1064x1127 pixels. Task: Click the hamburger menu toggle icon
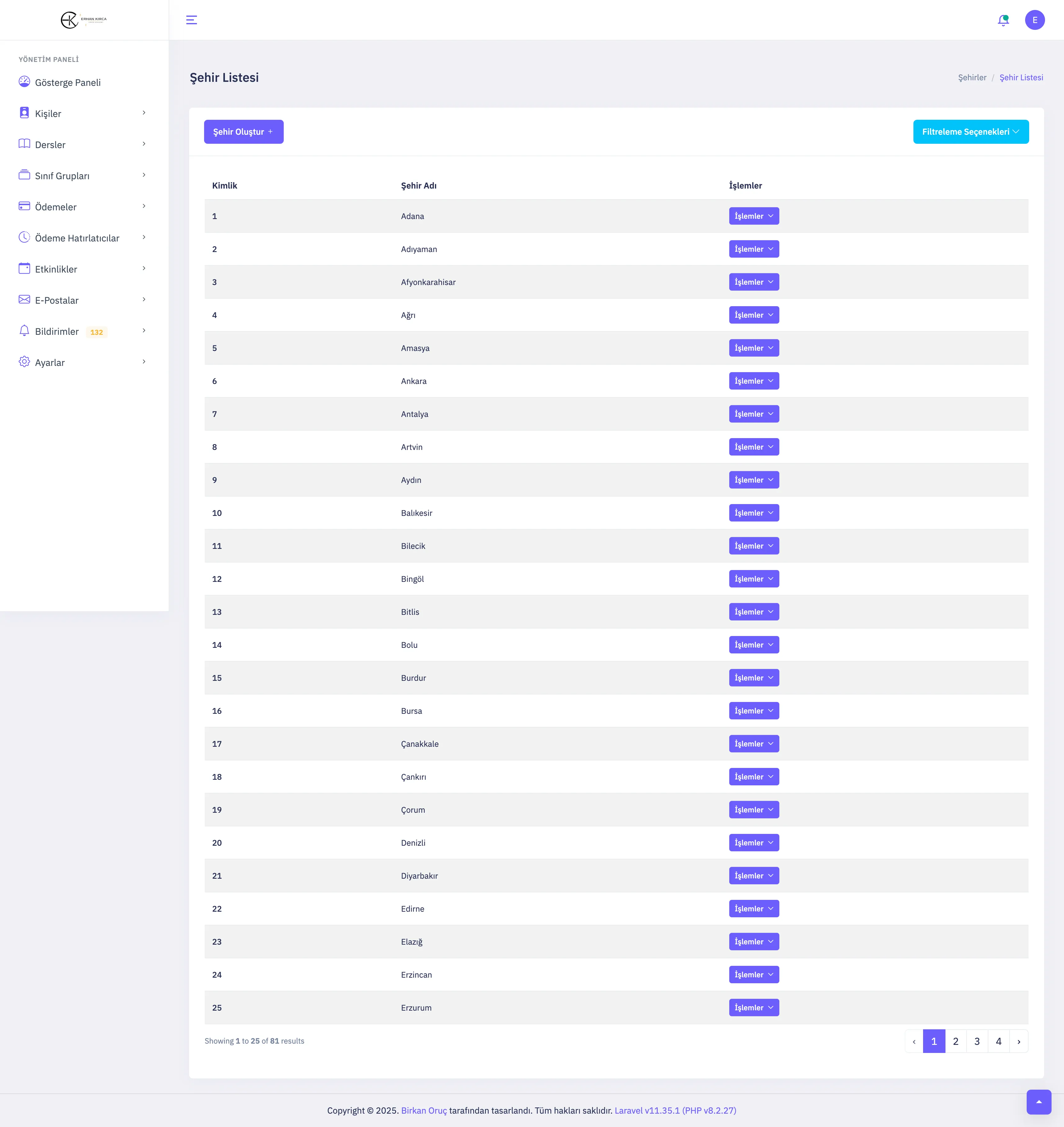[x=192, y=20]
